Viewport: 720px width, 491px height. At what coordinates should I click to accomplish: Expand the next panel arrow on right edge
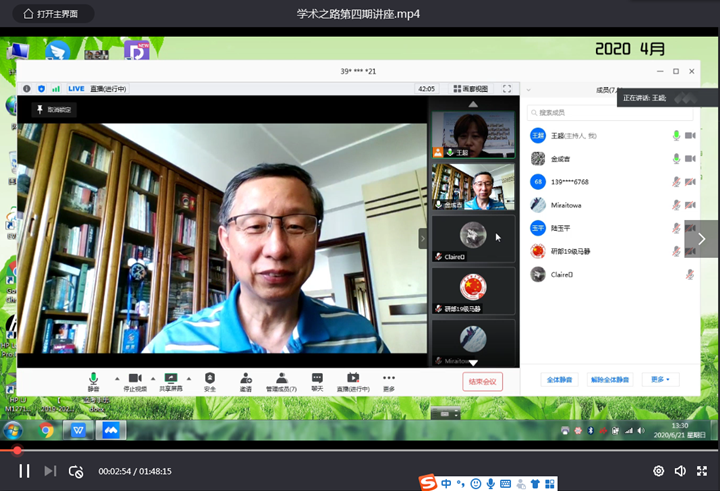click(x=702, y=239)
